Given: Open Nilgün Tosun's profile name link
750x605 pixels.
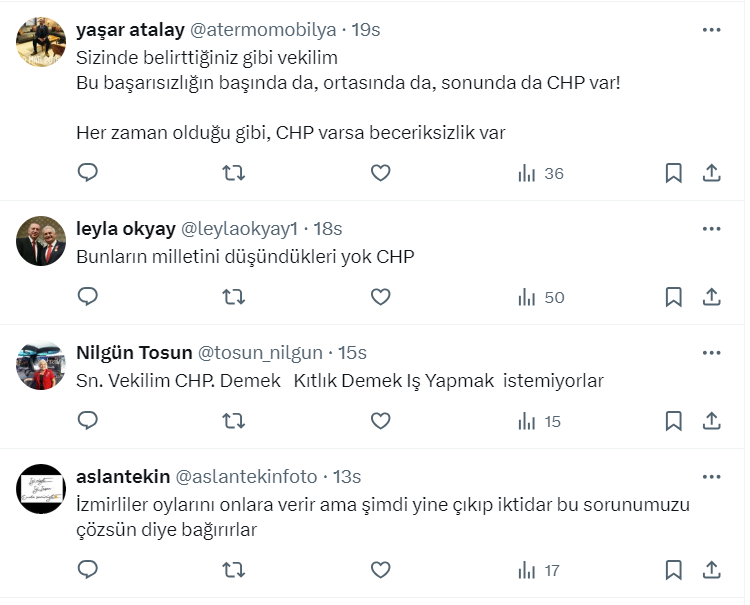Looking at the screenshot, I should tap(134, 352).
